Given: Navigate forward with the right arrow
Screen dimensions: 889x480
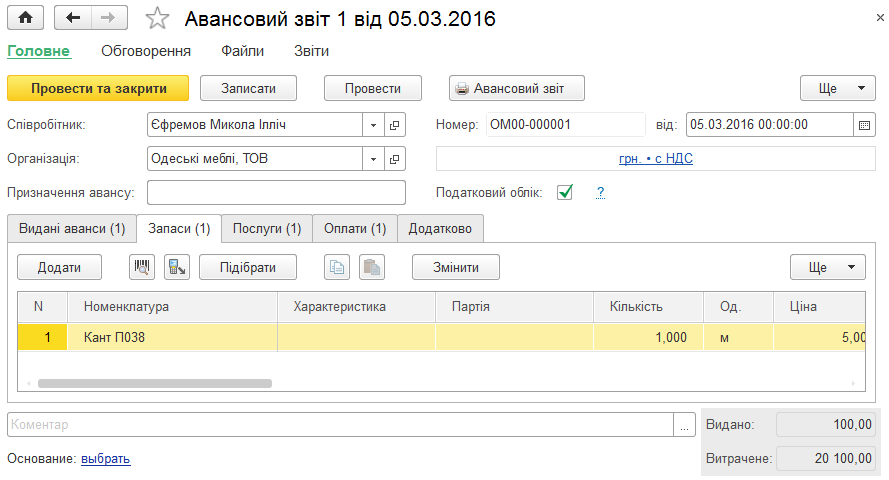Looking at the screenshot, I should (109, 18).
